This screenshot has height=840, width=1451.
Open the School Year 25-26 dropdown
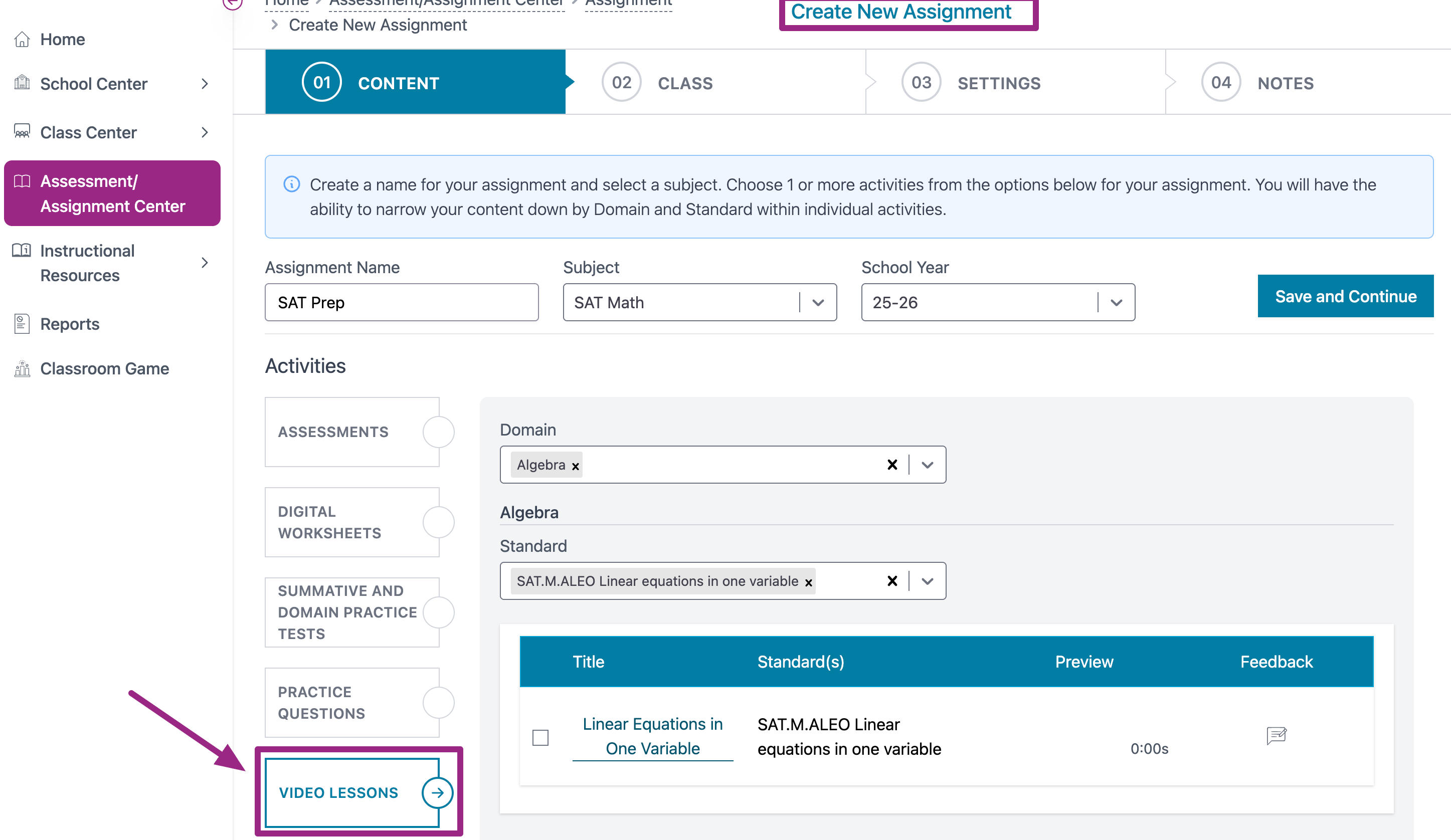click(1116, 302)
